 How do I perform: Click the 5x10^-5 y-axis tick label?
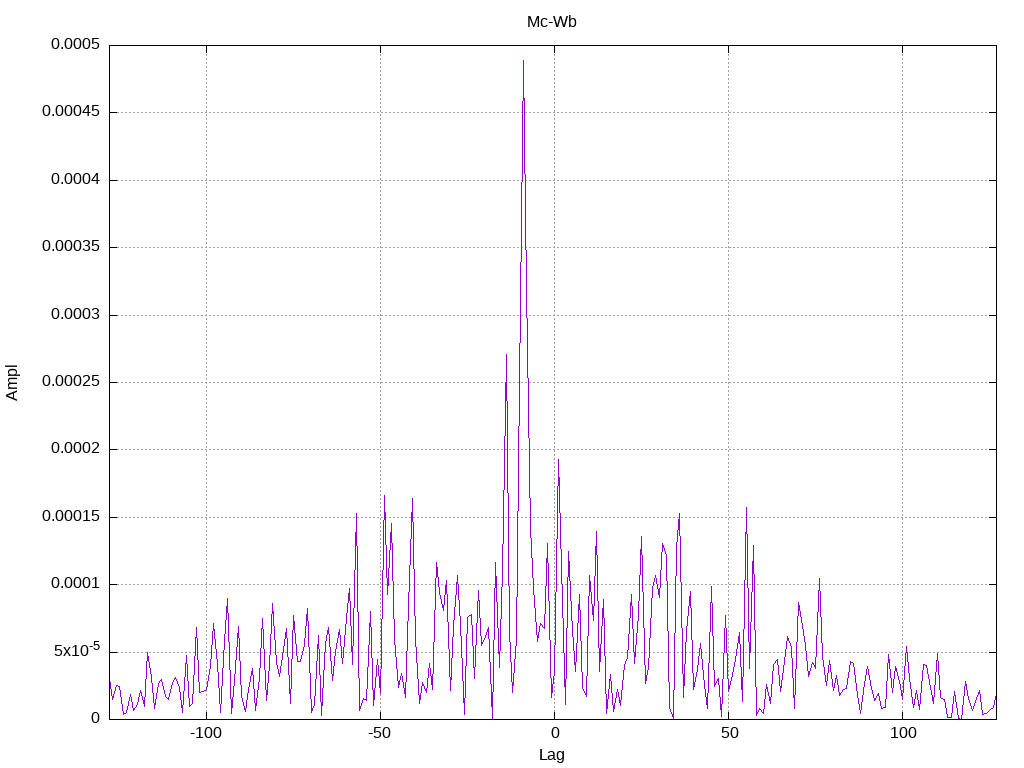click(x=77, y=650)
